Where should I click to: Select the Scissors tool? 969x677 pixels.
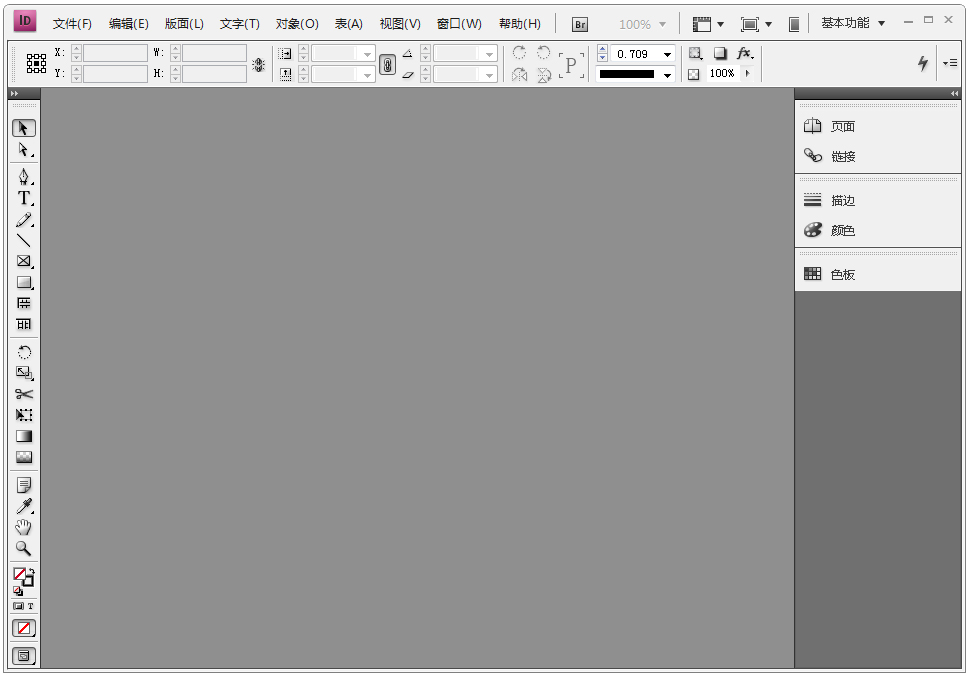point(24,394)
